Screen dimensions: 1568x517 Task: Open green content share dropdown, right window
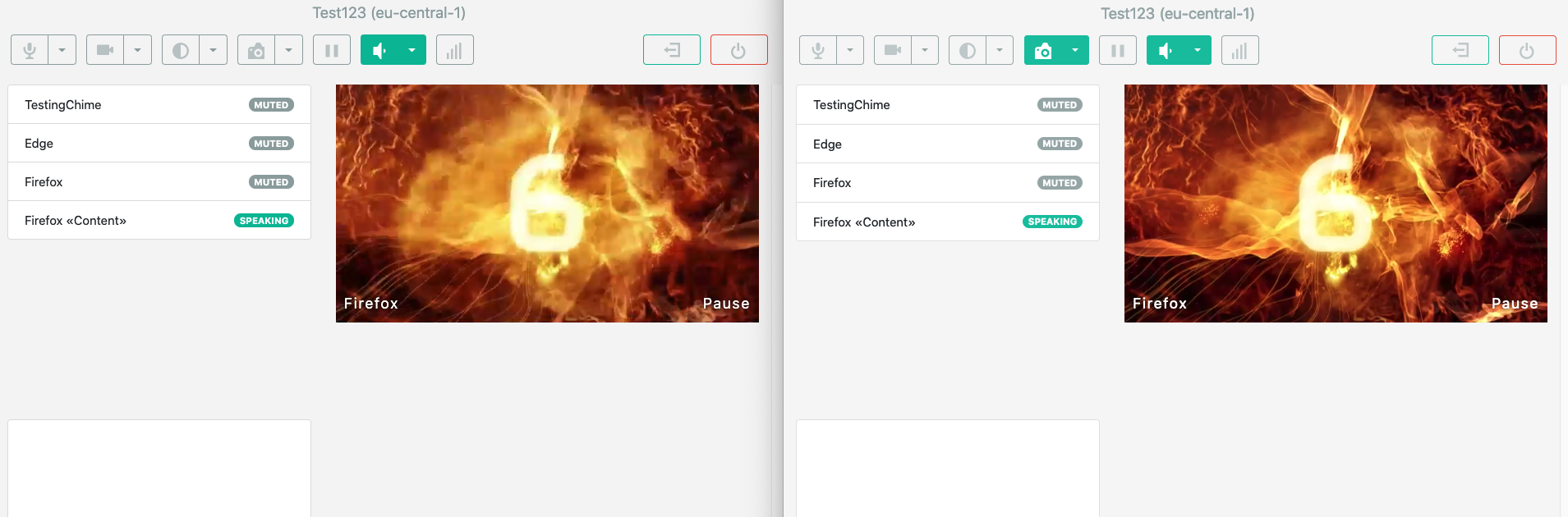[x=1075, y=51]
